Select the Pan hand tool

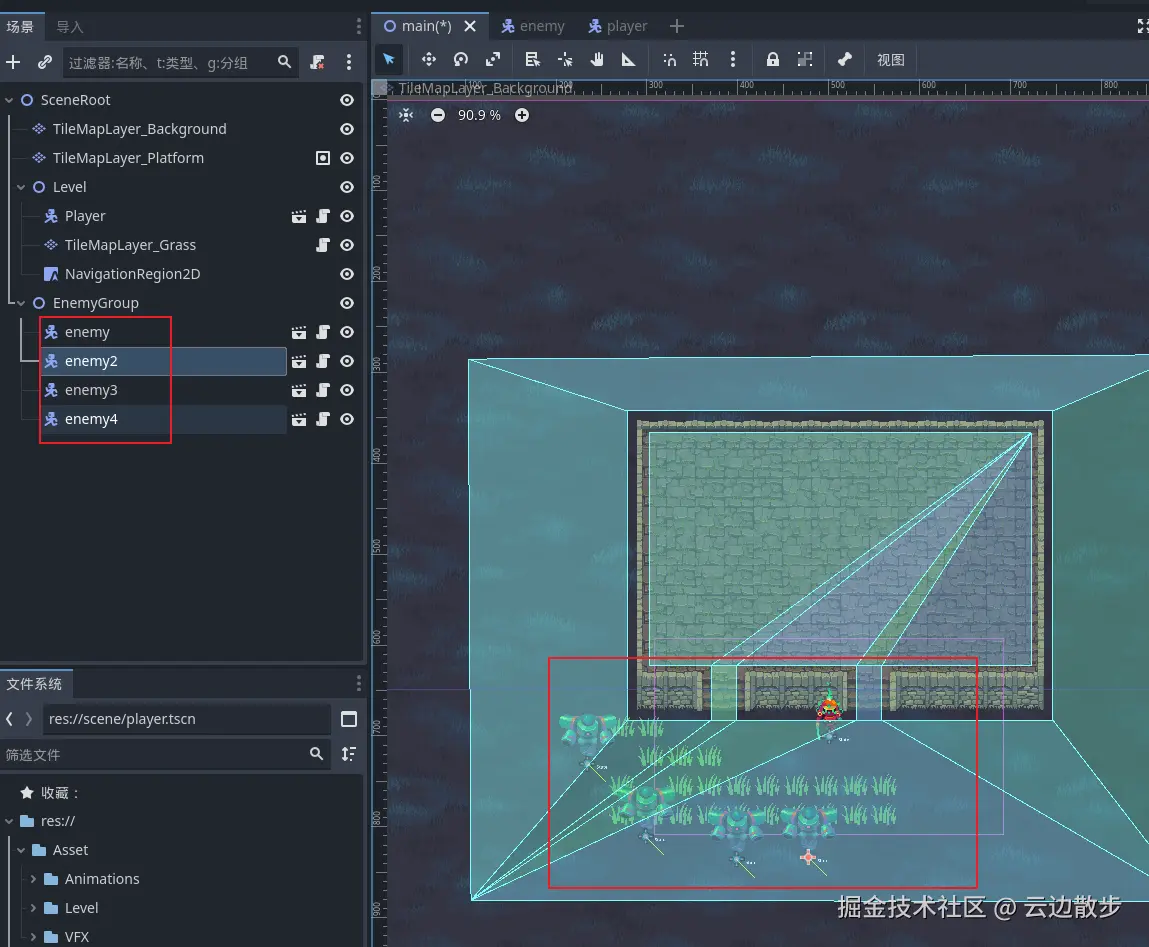[597, 60]
